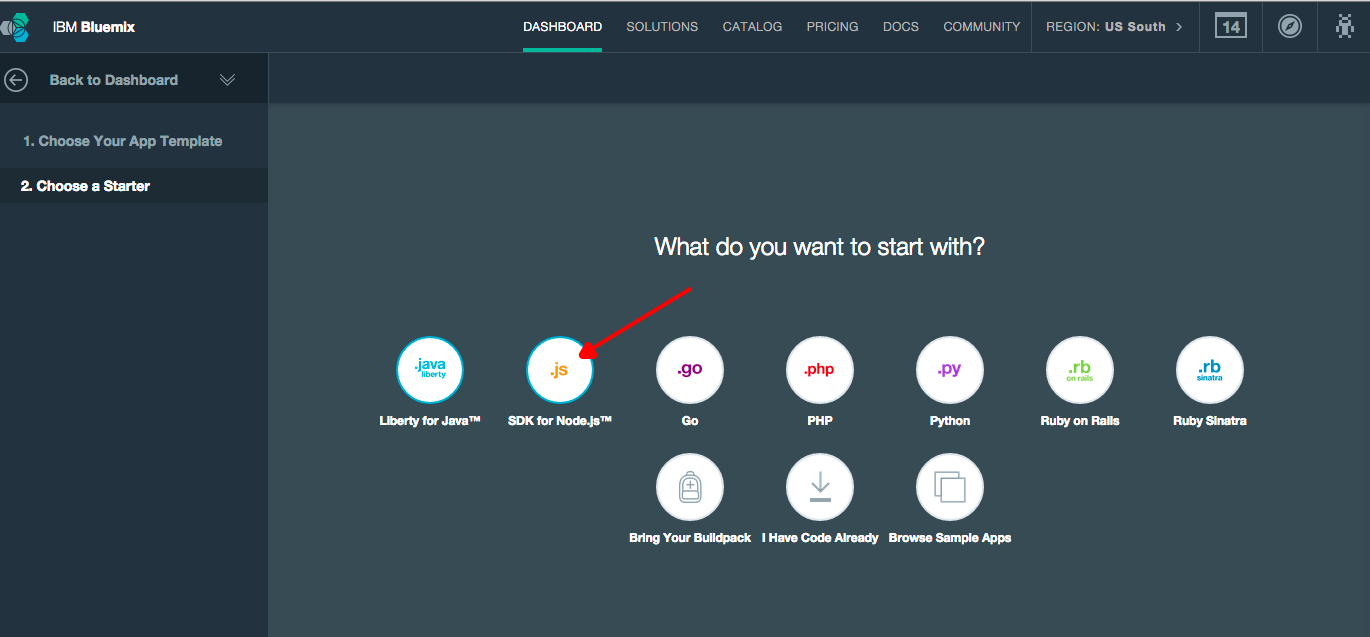Switch to the Dashboard tab

click(562, 27)
